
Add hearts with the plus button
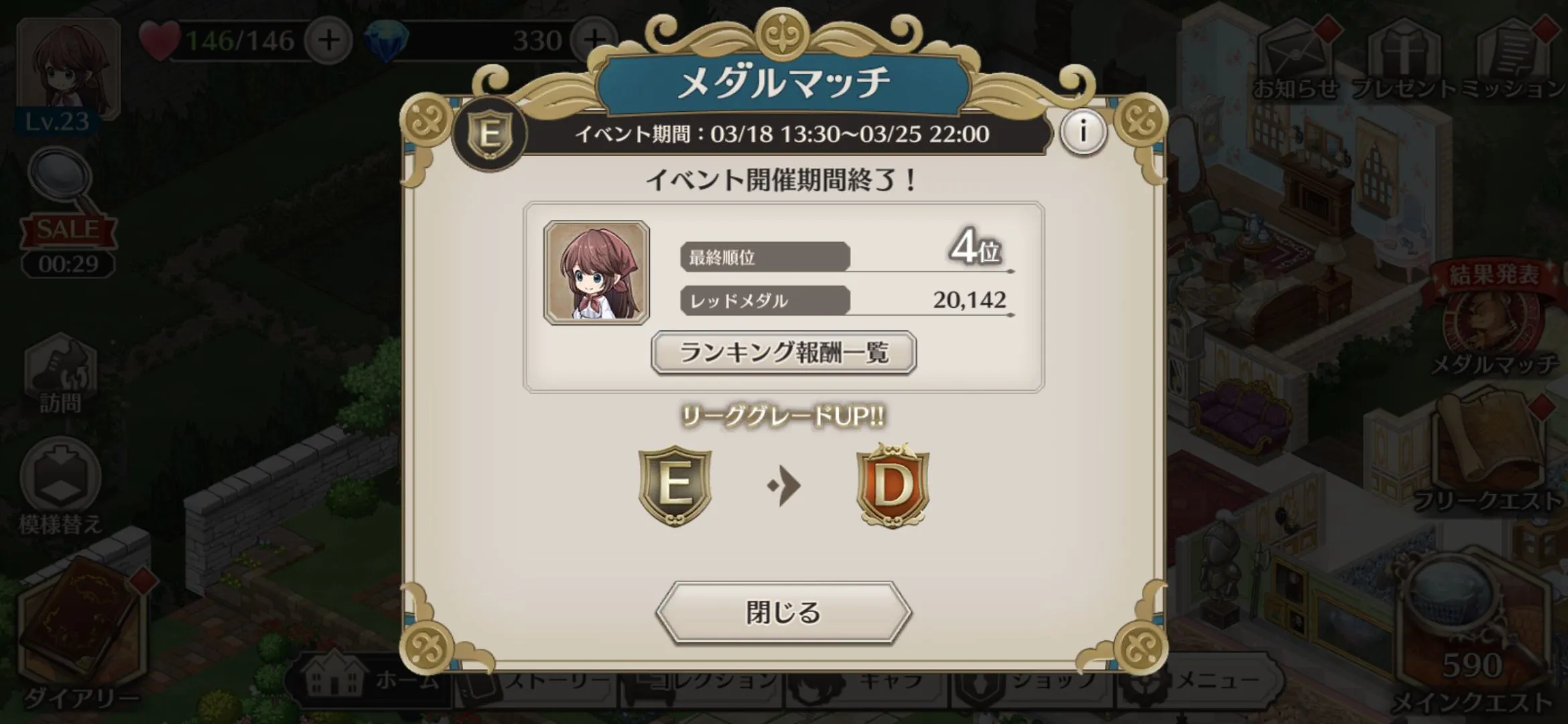(x=328, y=40)
